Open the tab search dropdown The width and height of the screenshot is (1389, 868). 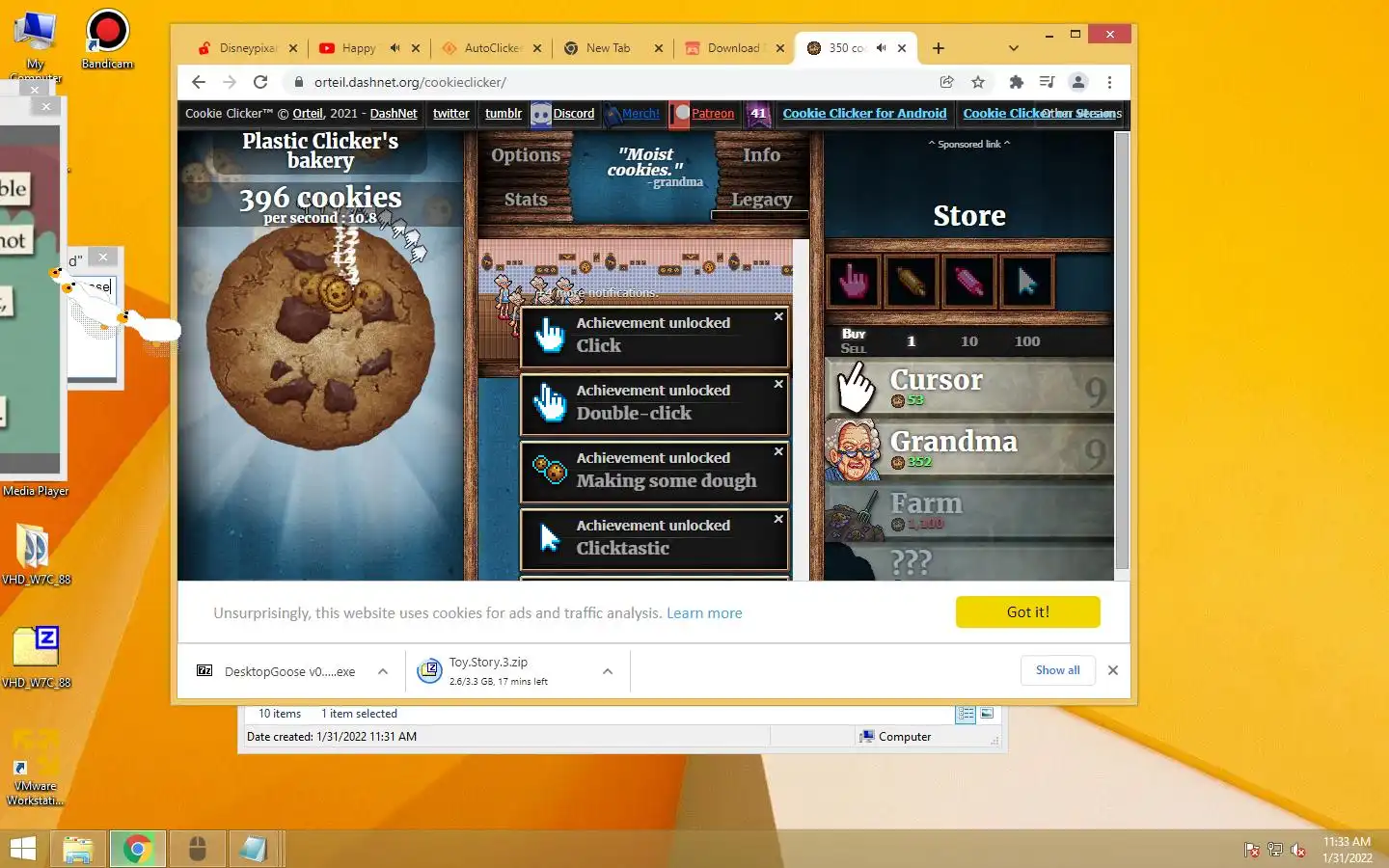pos(1013,48)
